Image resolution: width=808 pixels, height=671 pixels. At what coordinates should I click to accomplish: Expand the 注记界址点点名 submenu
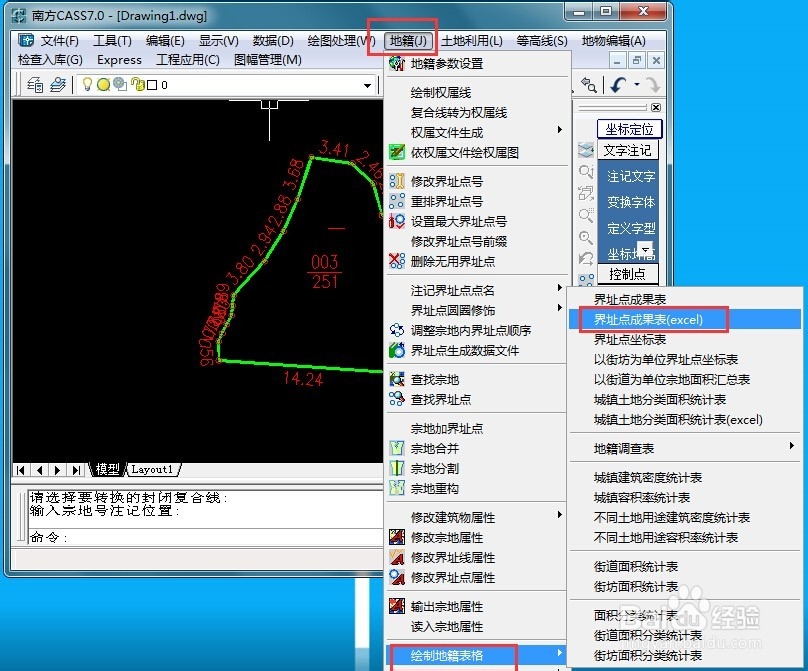tap(560, 288)
